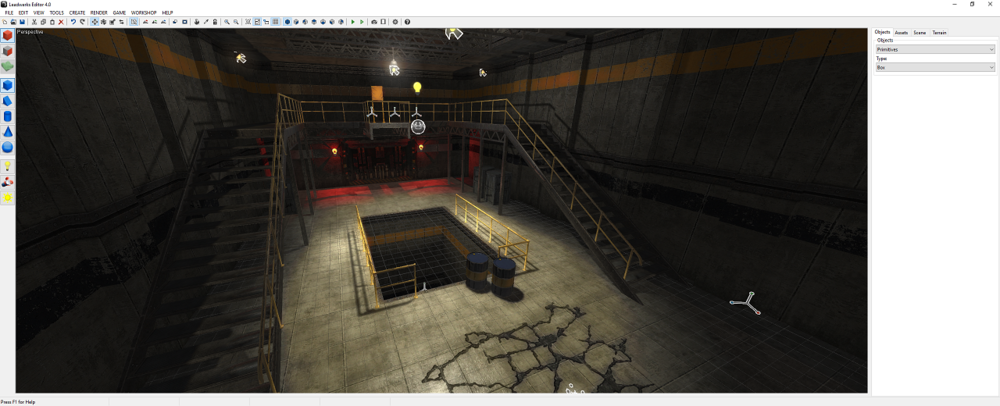Open the EDIT menu

23,13
